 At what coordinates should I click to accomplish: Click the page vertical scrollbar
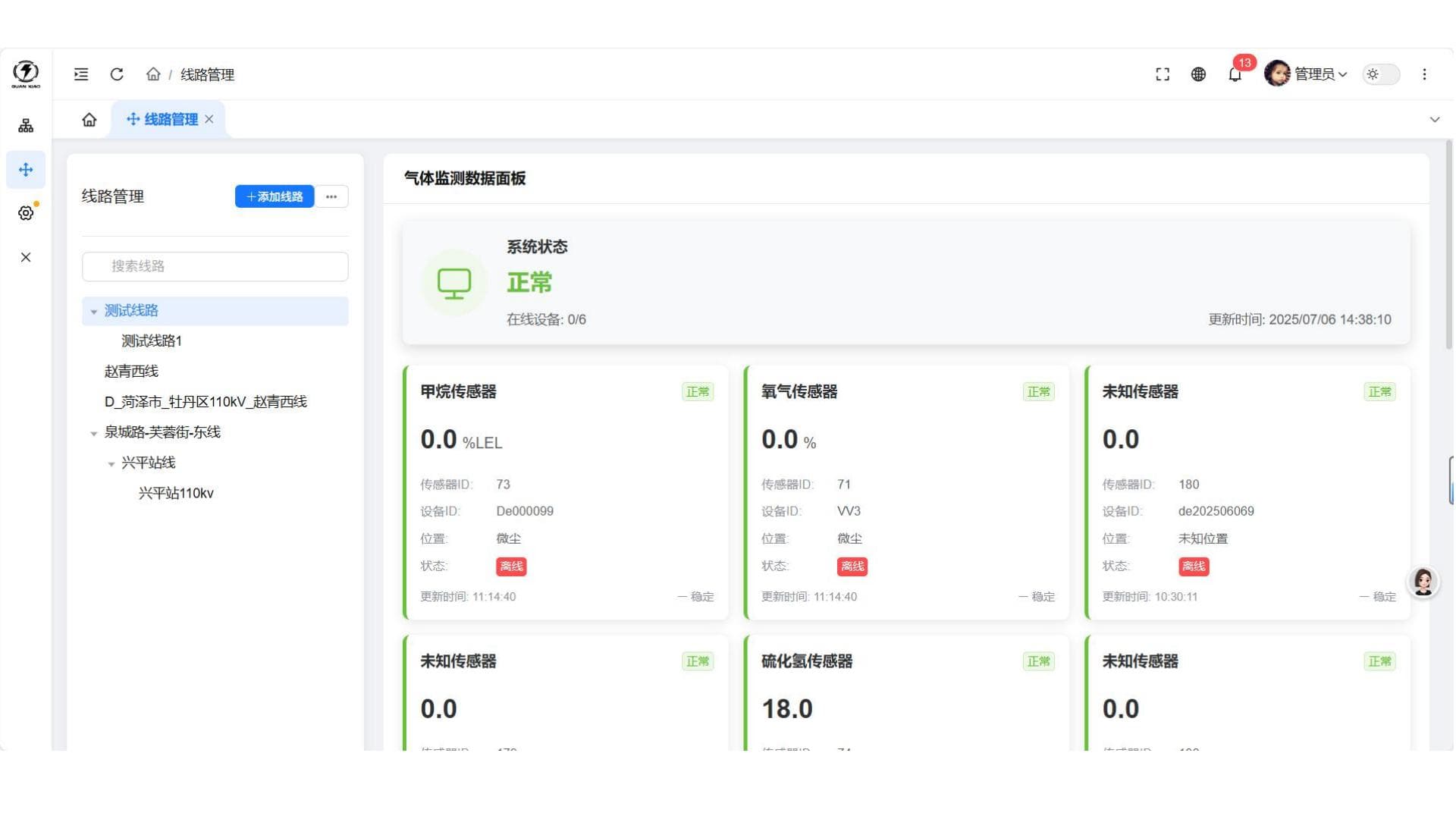coord(1449,246)
